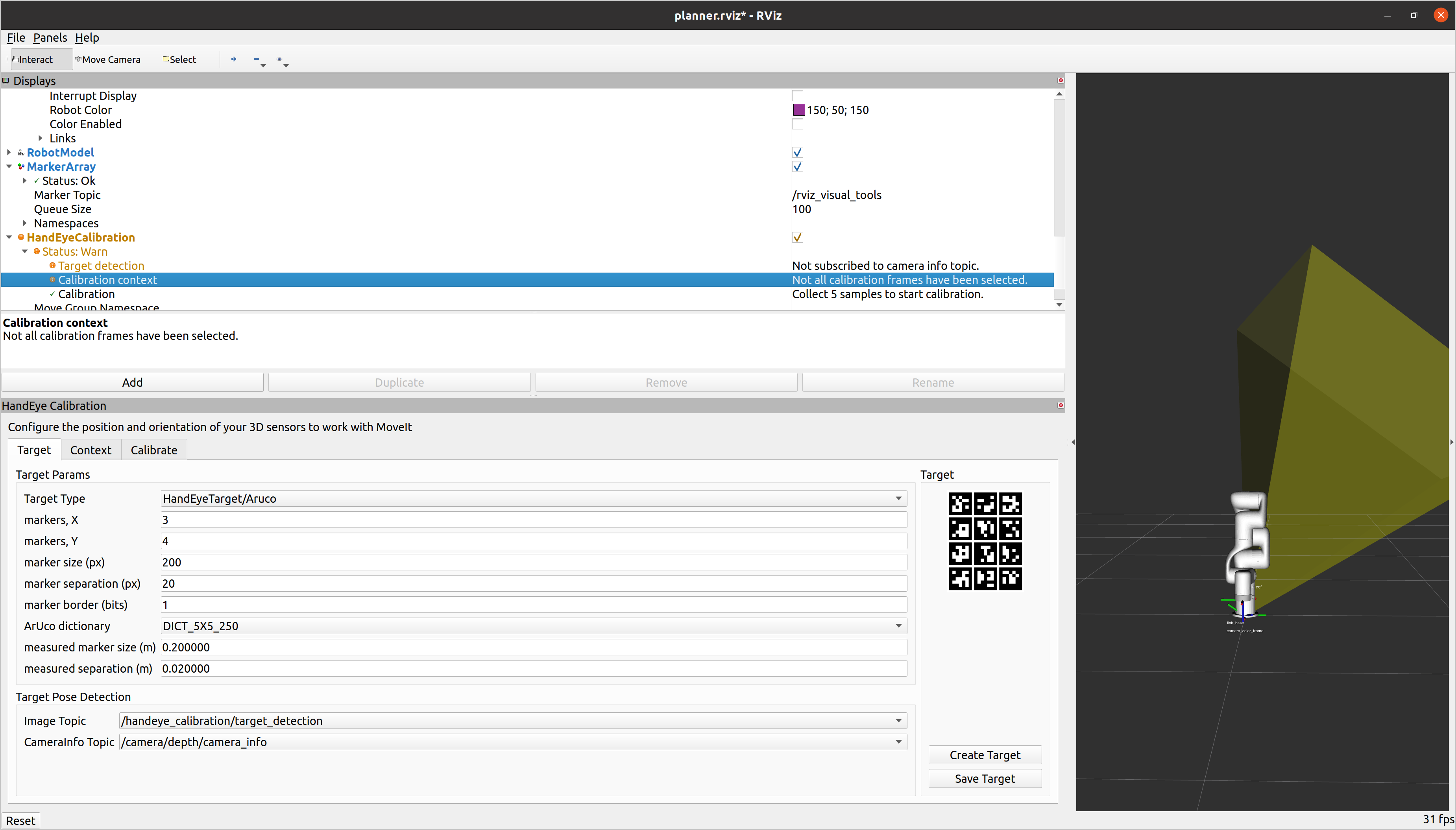Close the HandEye Calibration panel
The width and height of the screenshot is (1456, 830).
coord(1061,405)
